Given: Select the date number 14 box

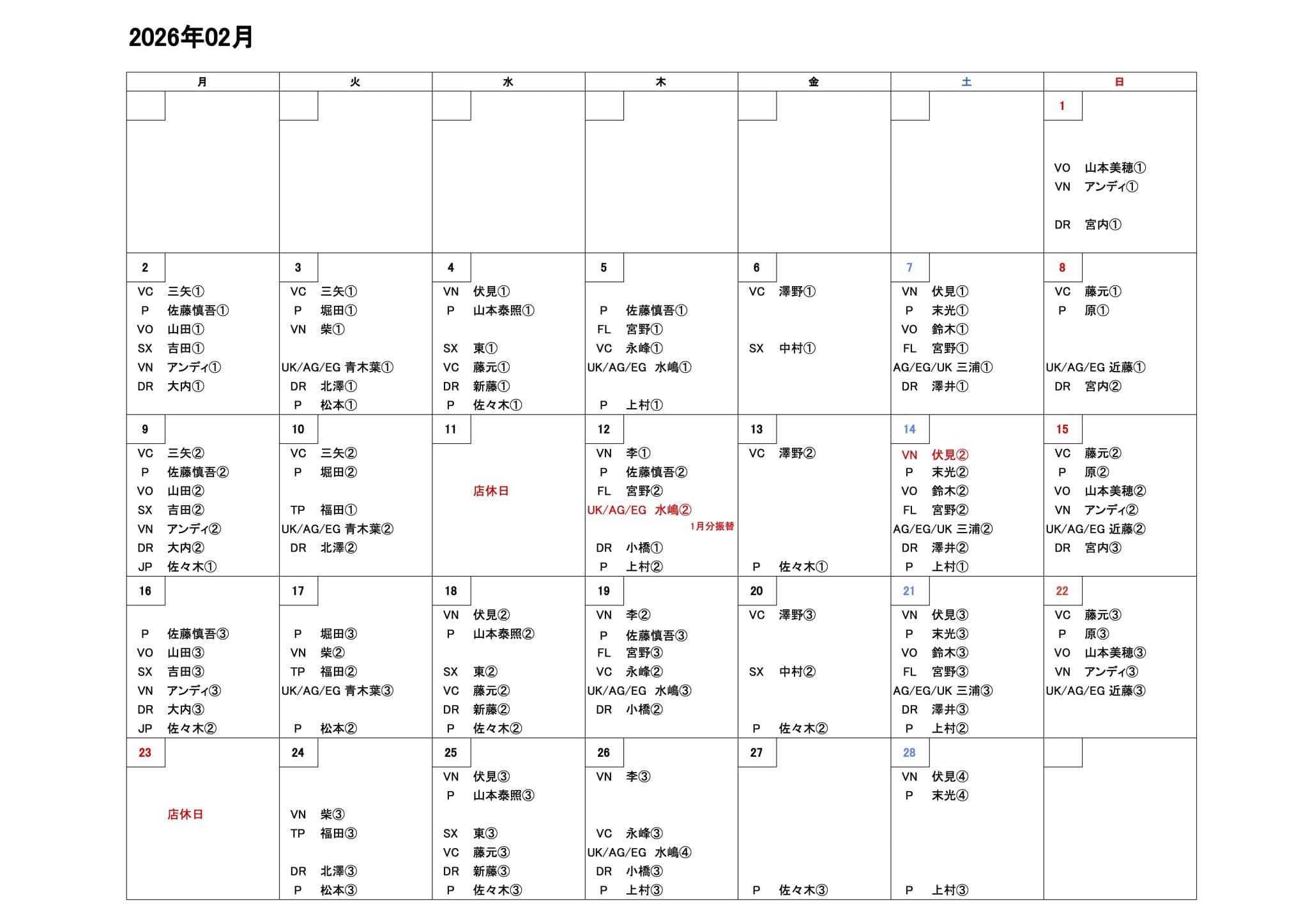Looking at the screenshot, I should point(909,429).
